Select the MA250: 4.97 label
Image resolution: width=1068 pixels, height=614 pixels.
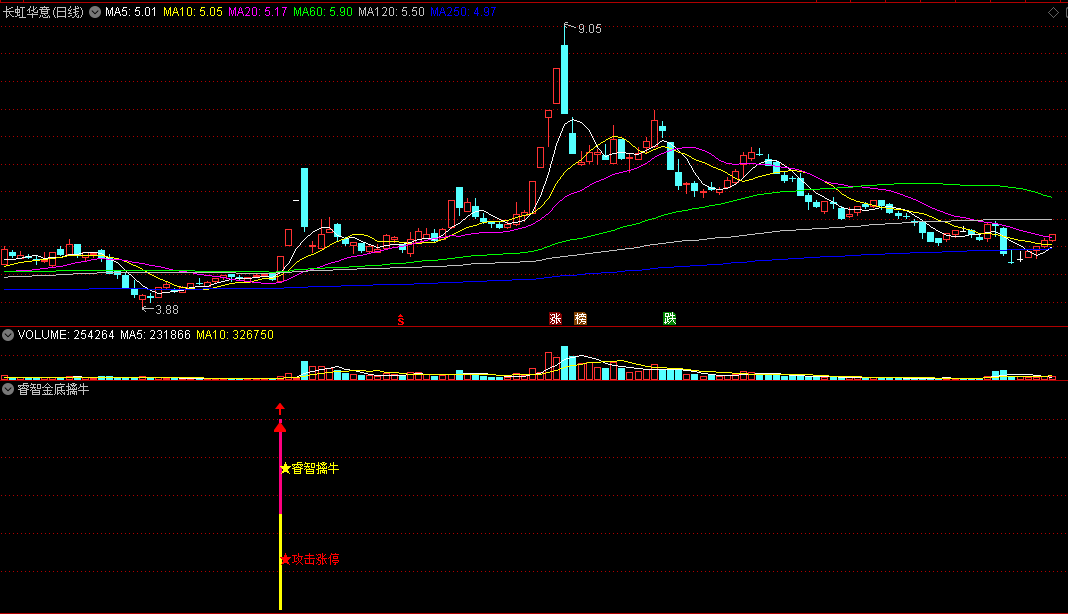coord(463,12)
